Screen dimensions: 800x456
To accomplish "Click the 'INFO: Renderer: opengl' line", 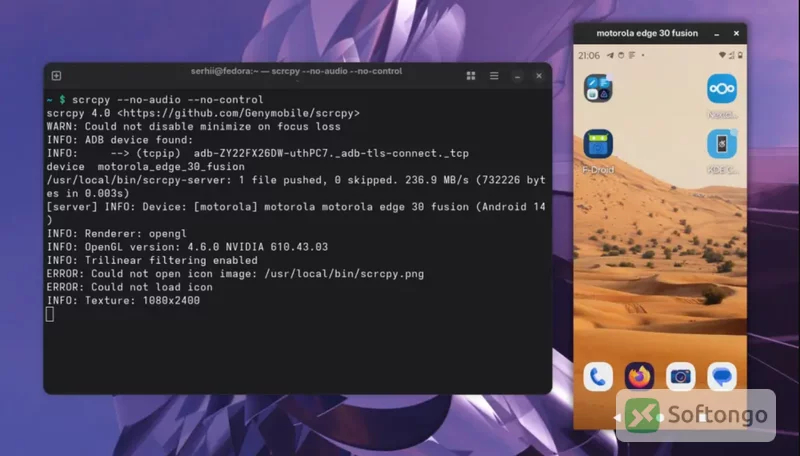I will [x=116, y=234].
